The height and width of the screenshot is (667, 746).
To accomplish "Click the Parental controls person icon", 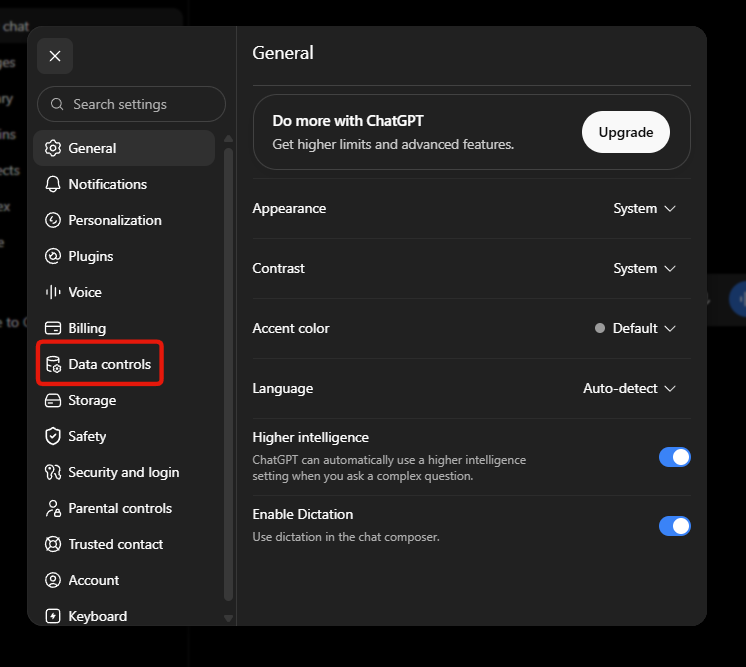I will tap(53, 509).
